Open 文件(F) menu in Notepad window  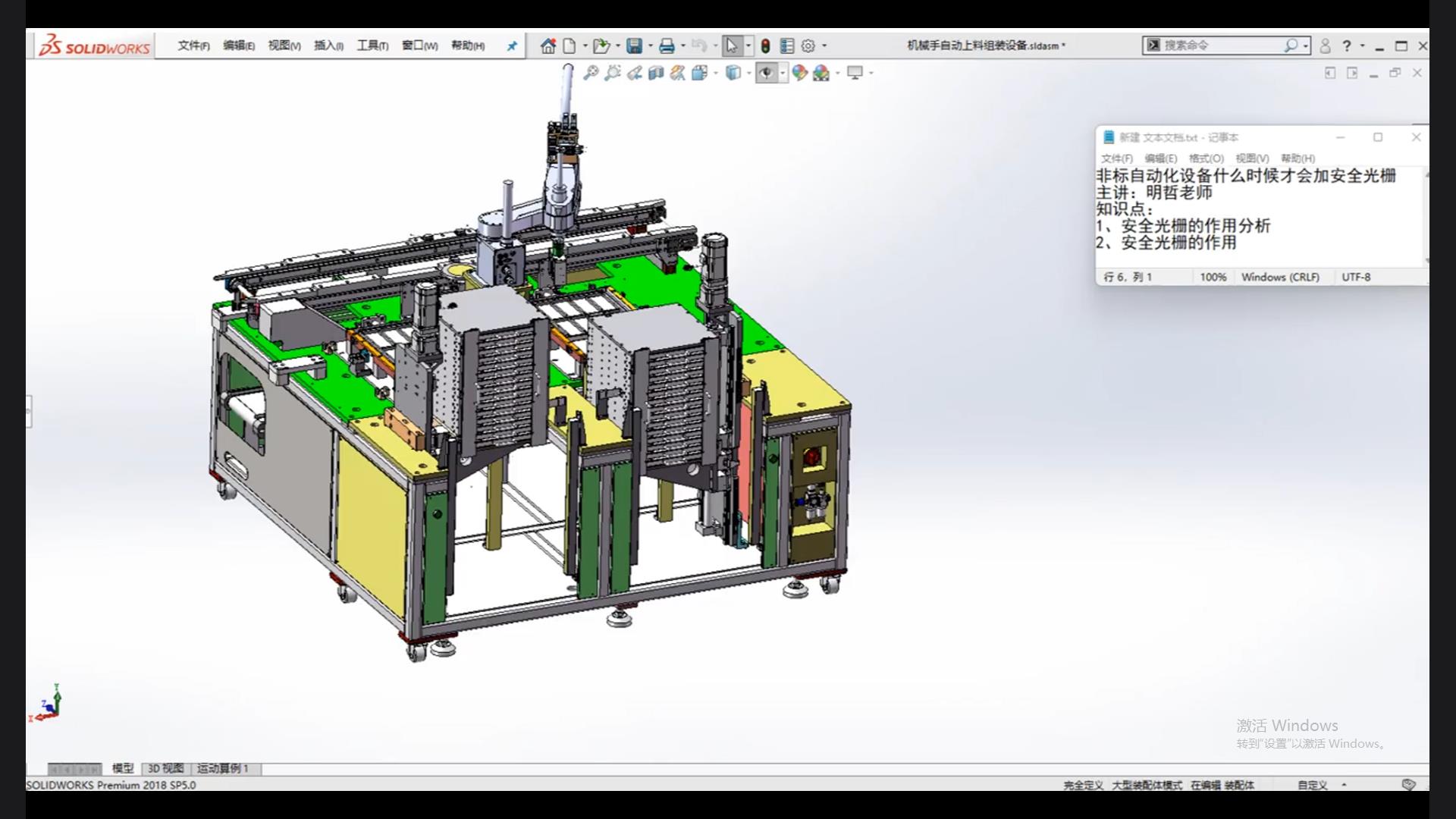[x=1117, y=158]
